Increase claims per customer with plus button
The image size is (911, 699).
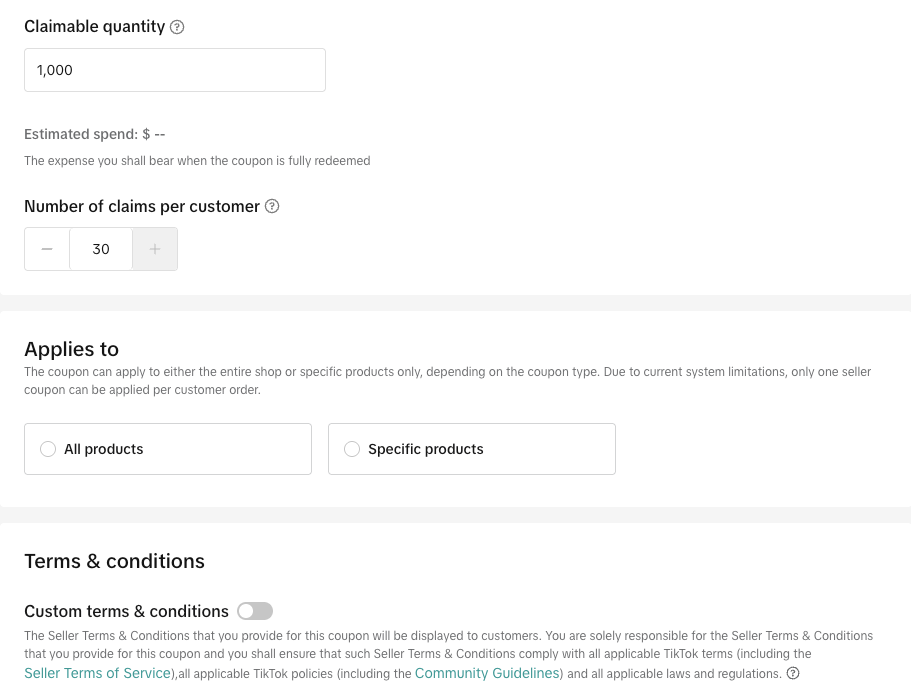click(155, 249)
